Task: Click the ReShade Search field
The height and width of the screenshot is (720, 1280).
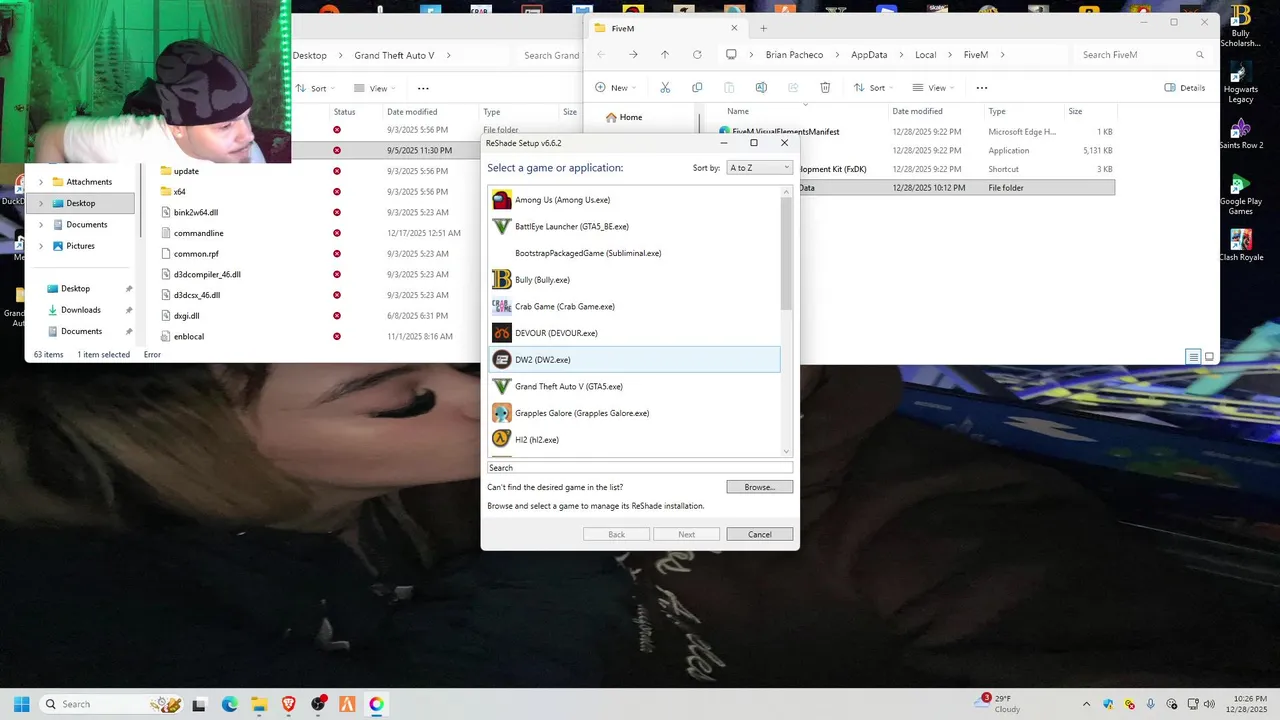Action: point(640,467)
